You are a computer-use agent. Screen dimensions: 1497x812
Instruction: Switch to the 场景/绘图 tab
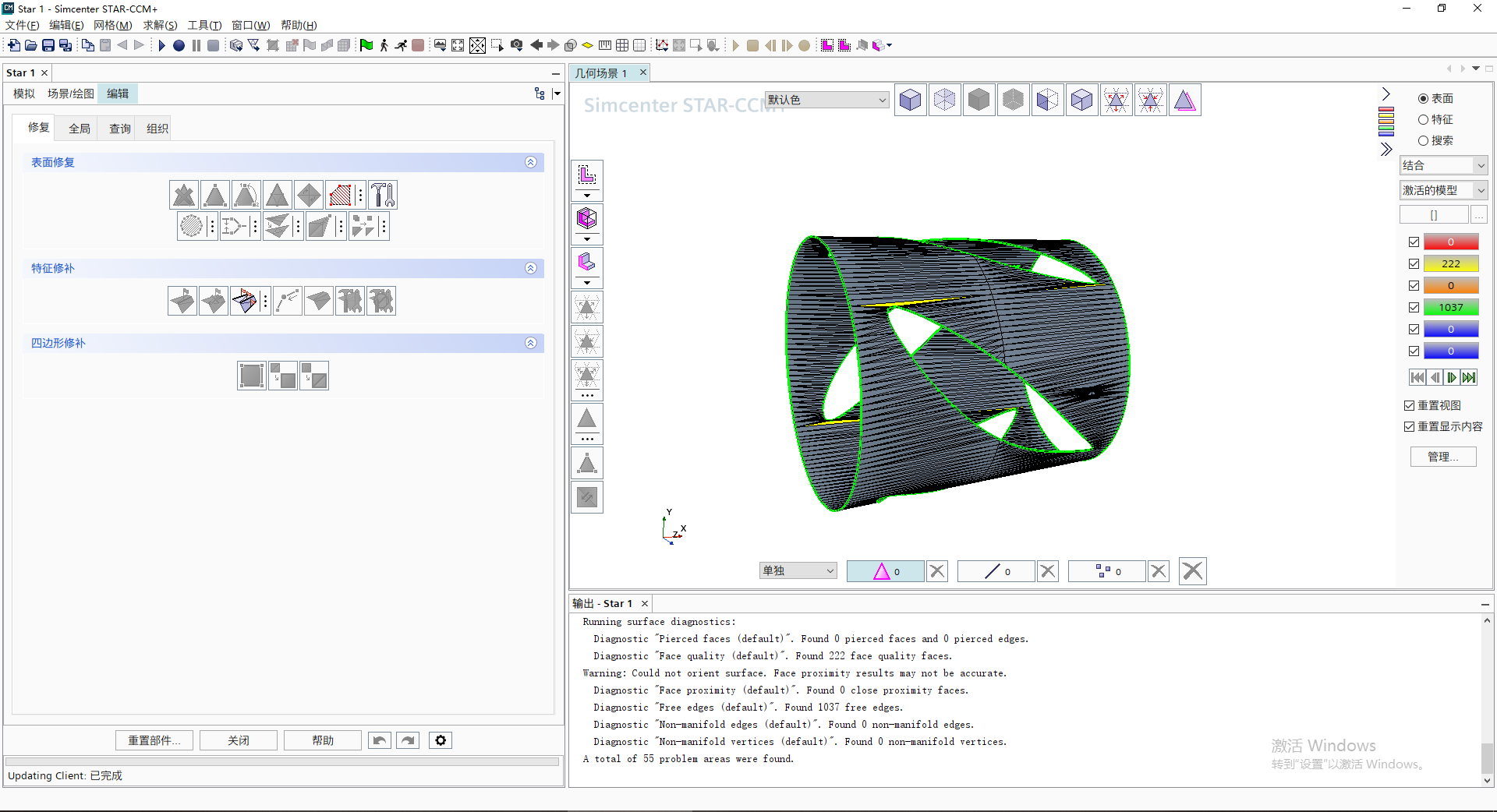[71, 94]
